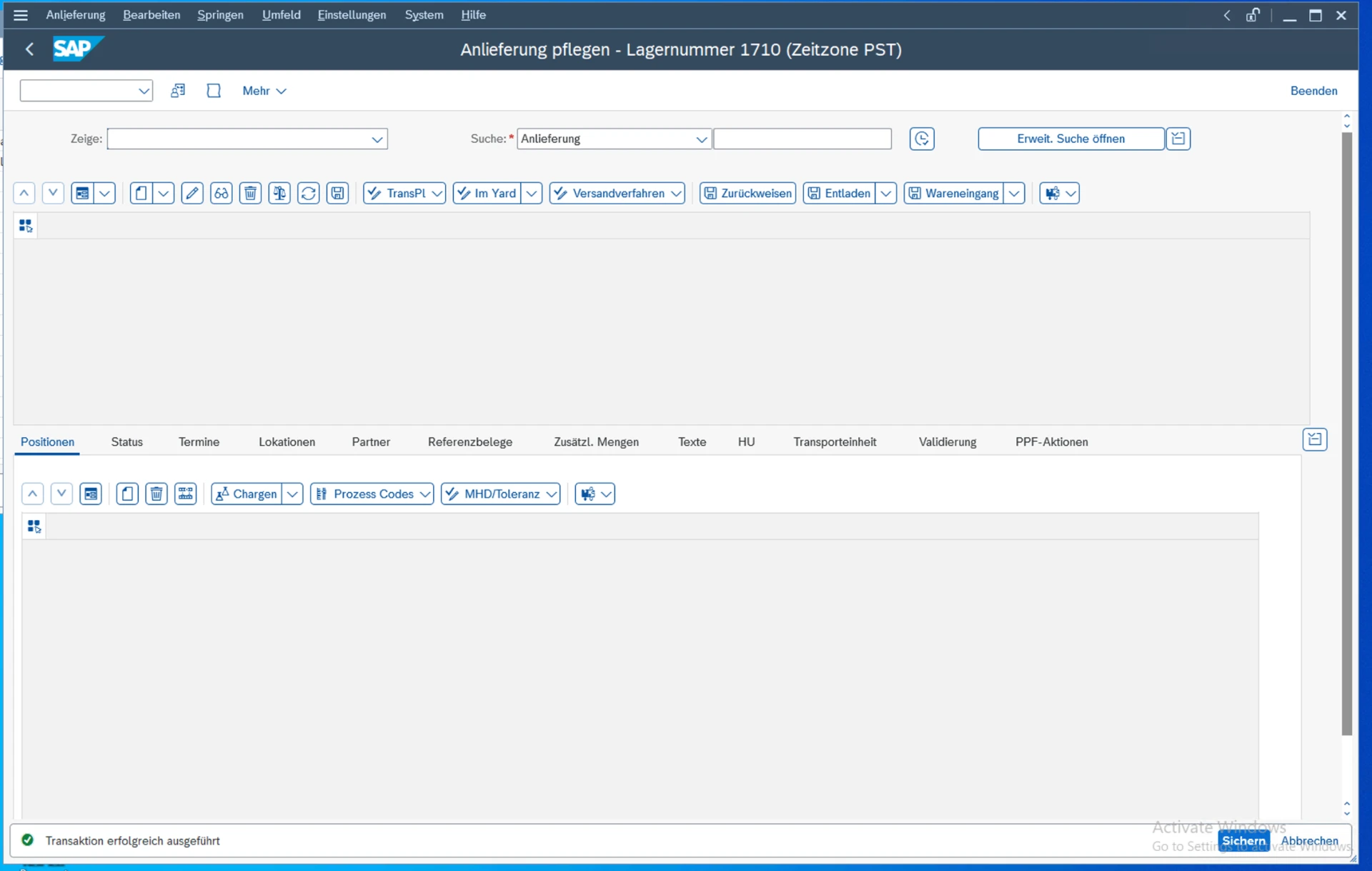The width and height of the screenshot is (1372, 871).
Task: Go back with the SAP back arrow
Action: point(29,49)
